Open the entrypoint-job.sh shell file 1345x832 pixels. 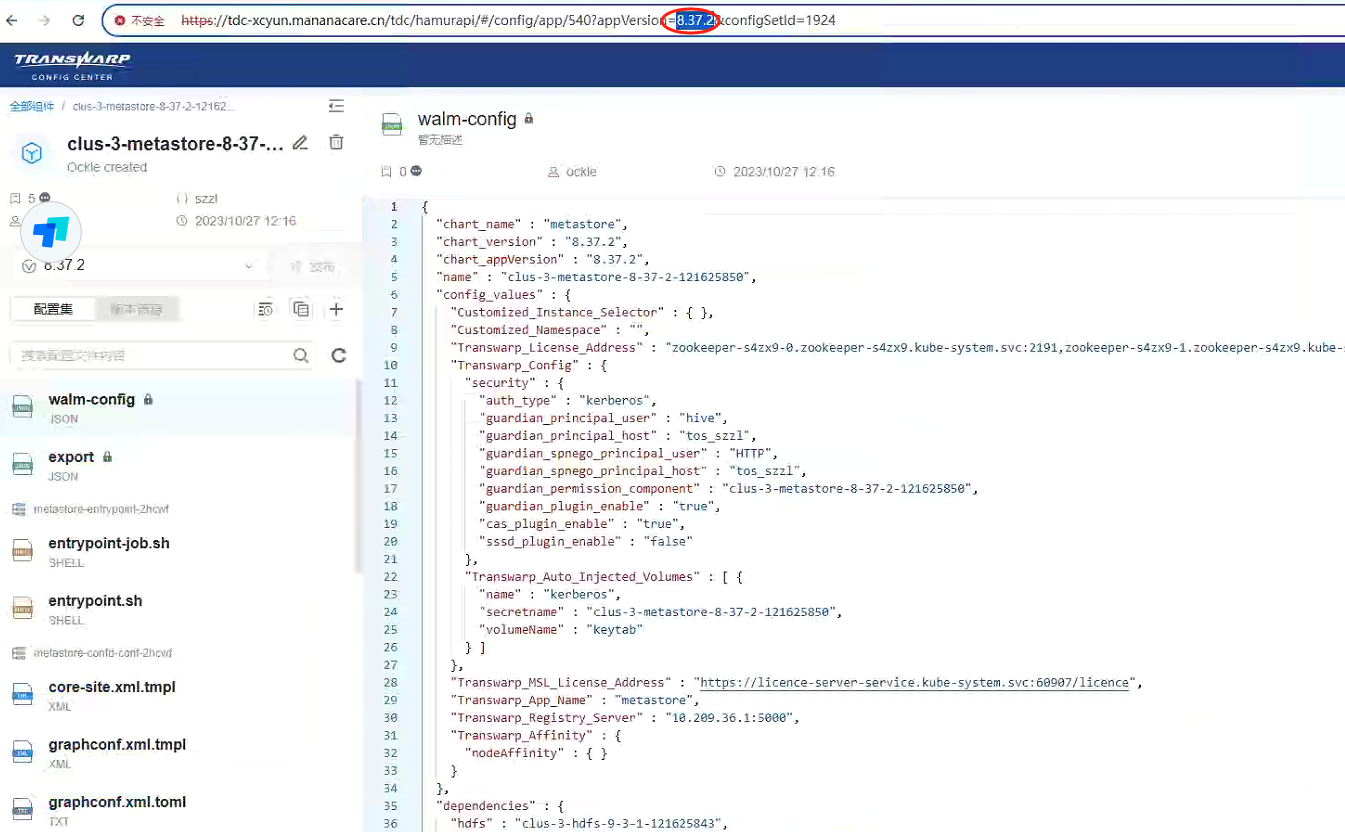tap(109, 544)
